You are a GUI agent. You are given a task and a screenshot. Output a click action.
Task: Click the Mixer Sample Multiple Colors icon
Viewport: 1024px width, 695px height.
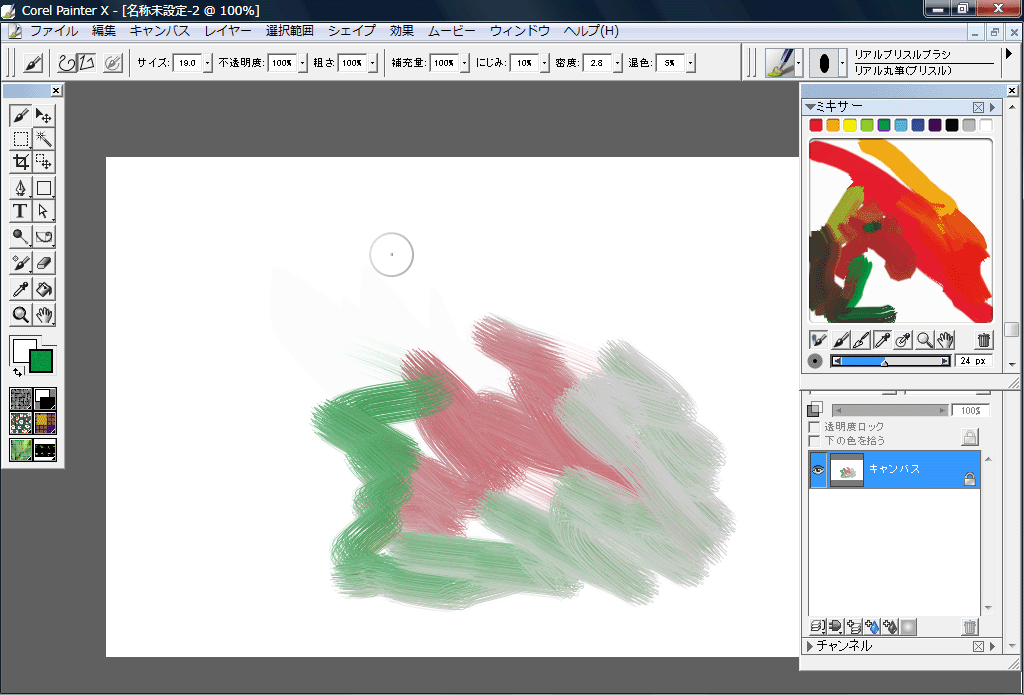pos(903,340)
